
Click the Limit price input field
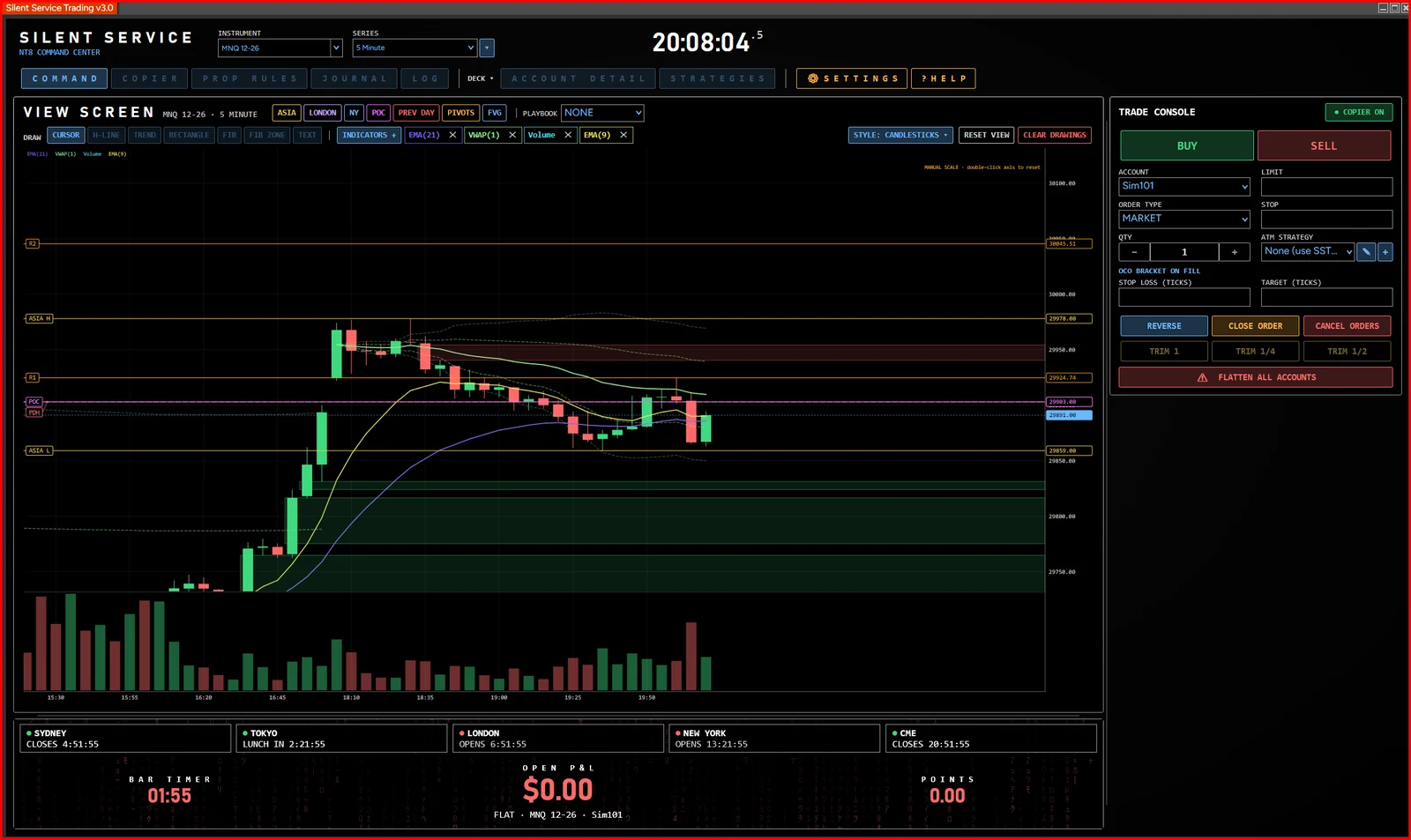pyautogui.click(x=1326, y=186)
